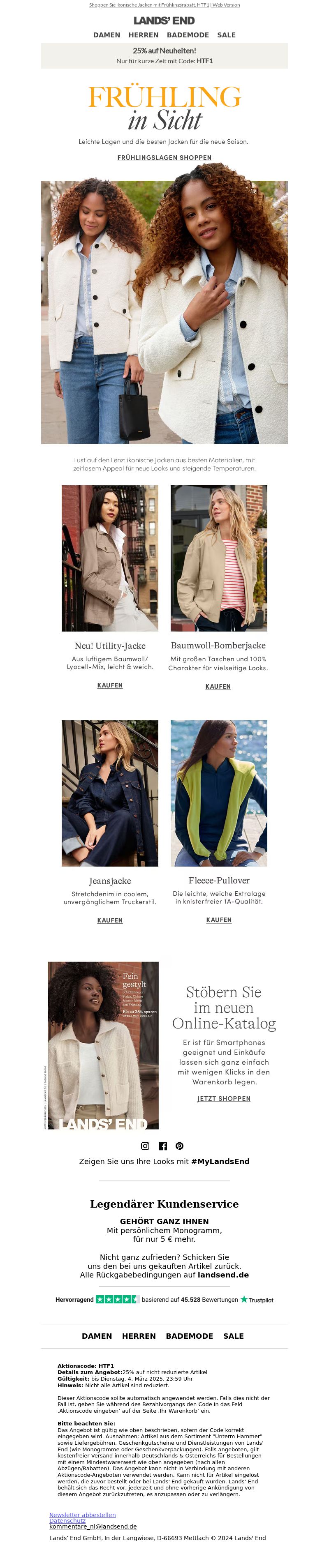329x1568 pixels.
Task: Open the Instagram icon link
Action: tap(145, 1146)
